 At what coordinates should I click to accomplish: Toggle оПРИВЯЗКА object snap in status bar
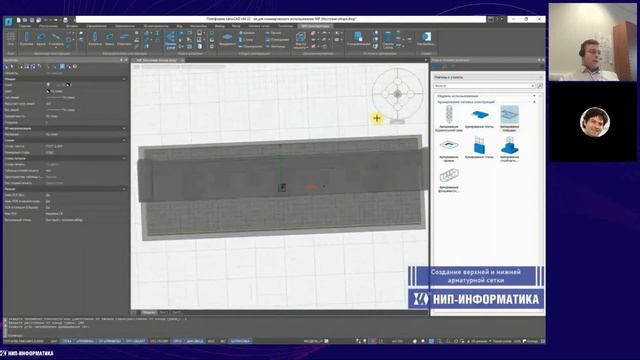tap(85, 341)
